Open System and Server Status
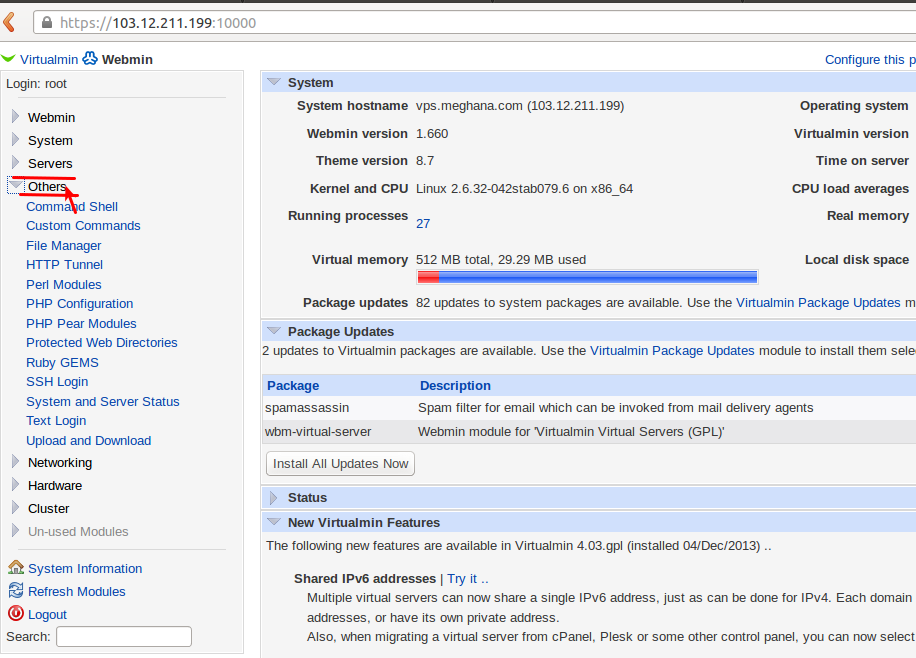Image resolution: width=916 pixels, height=658 pixels. 103,401
